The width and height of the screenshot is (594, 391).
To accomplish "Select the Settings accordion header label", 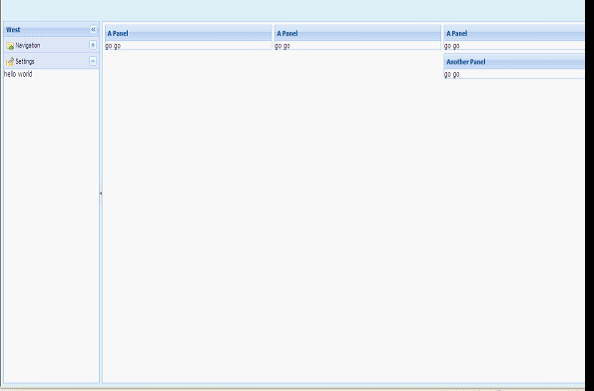I will click(x=25, y=61).
